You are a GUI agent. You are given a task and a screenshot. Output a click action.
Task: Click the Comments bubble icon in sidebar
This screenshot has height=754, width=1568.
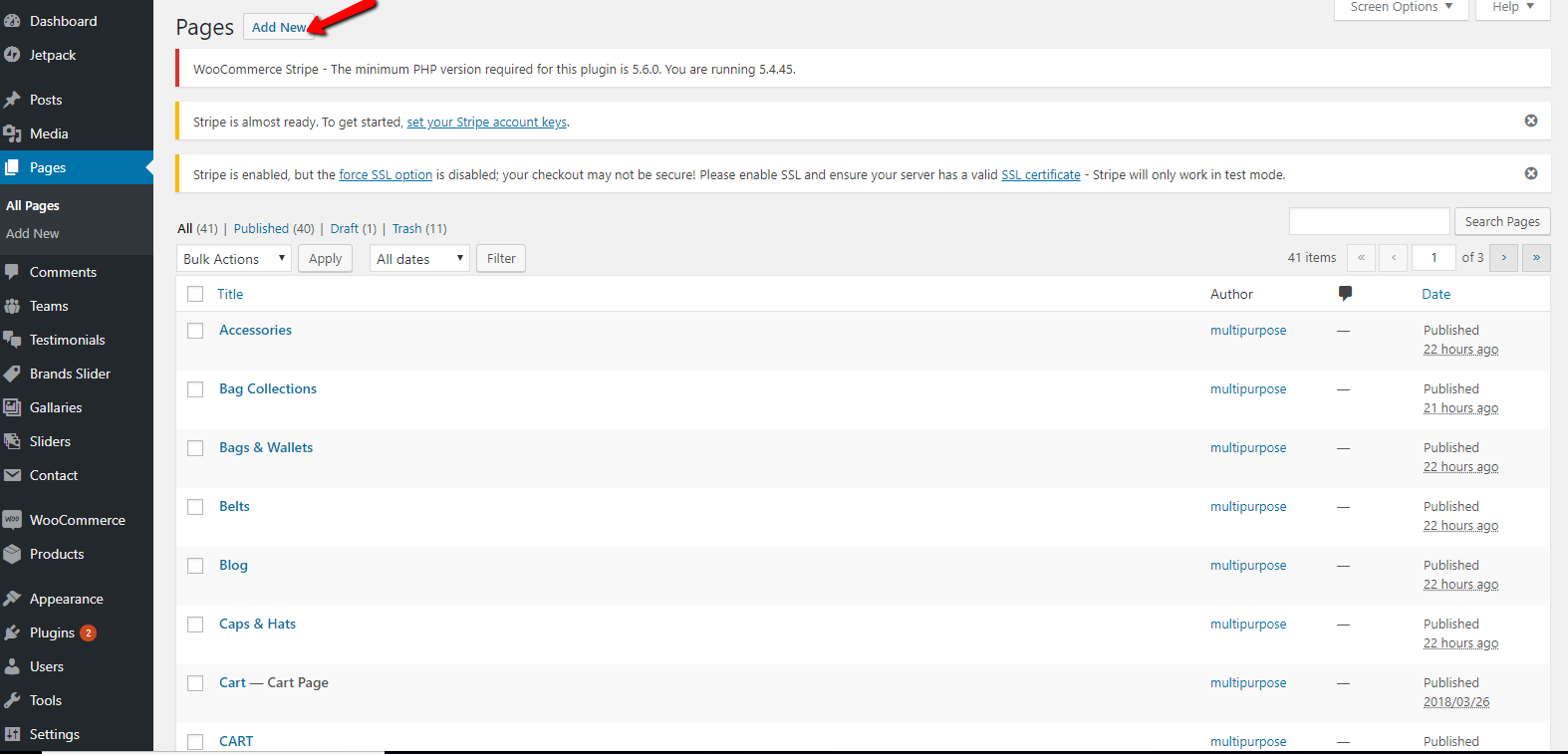pos(12,272)
